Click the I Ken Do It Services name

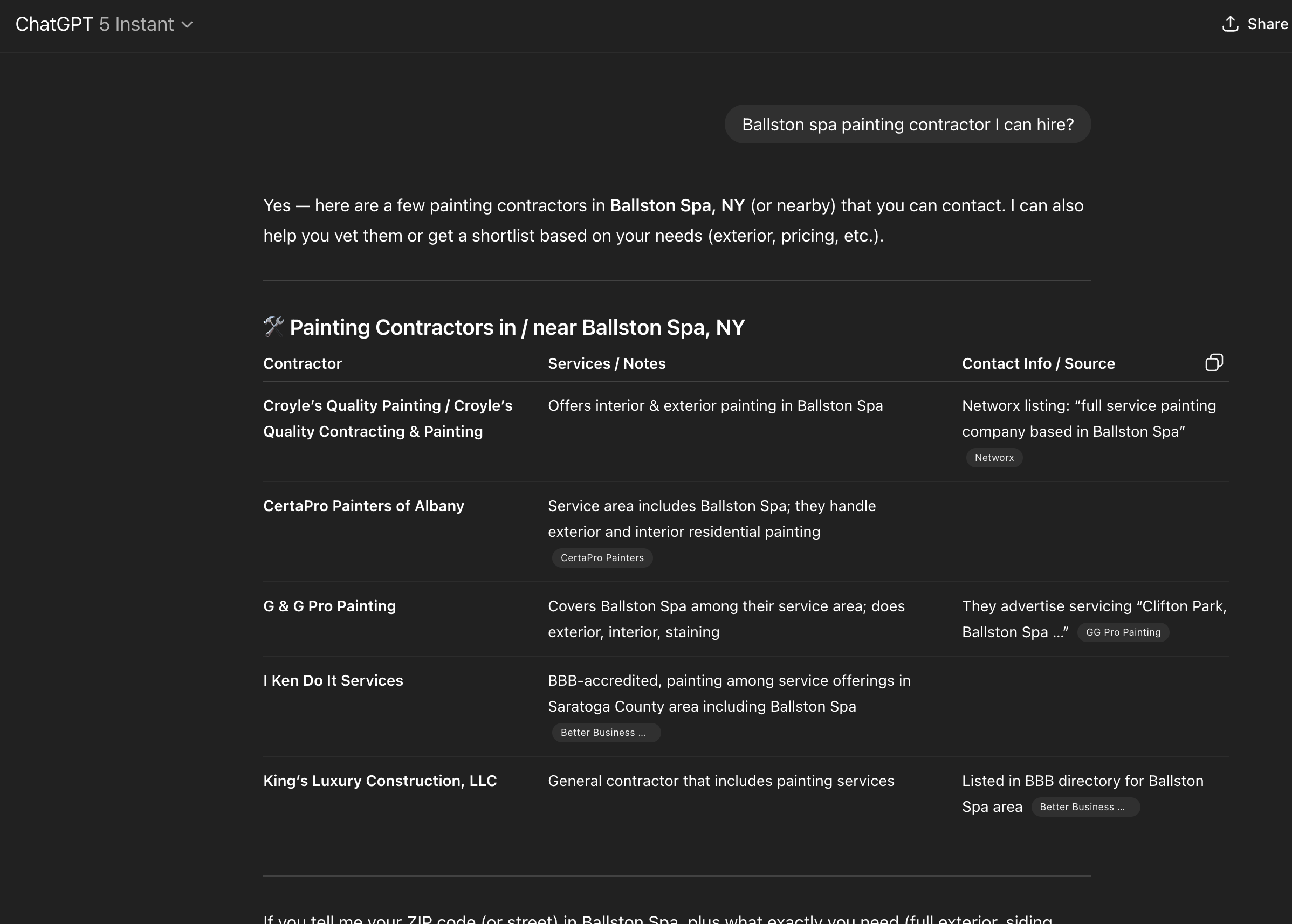(x=333, y=680)
